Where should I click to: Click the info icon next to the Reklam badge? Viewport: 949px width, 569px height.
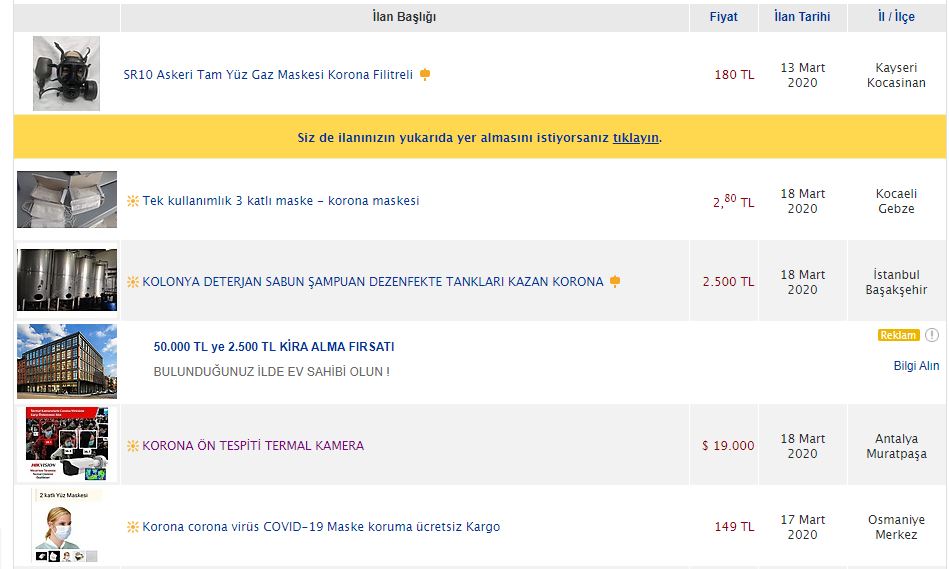[932, 335]
